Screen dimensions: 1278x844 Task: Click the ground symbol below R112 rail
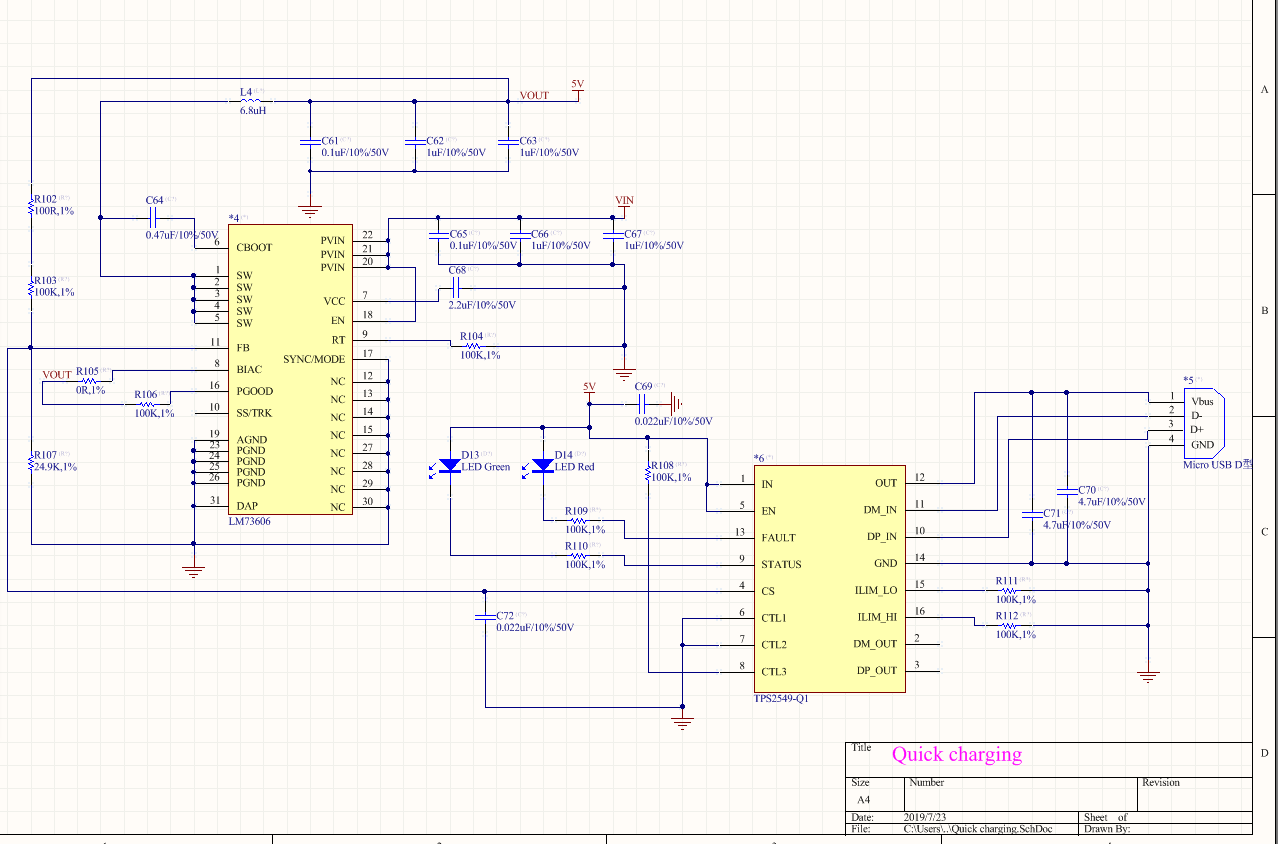point(1148,677)
